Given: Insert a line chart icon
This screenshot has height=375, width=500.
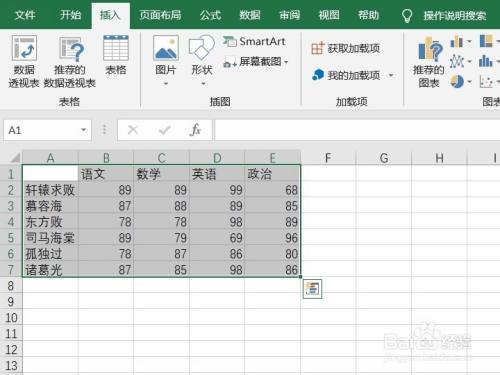Looking at the screenshot, I should point(456,61).
